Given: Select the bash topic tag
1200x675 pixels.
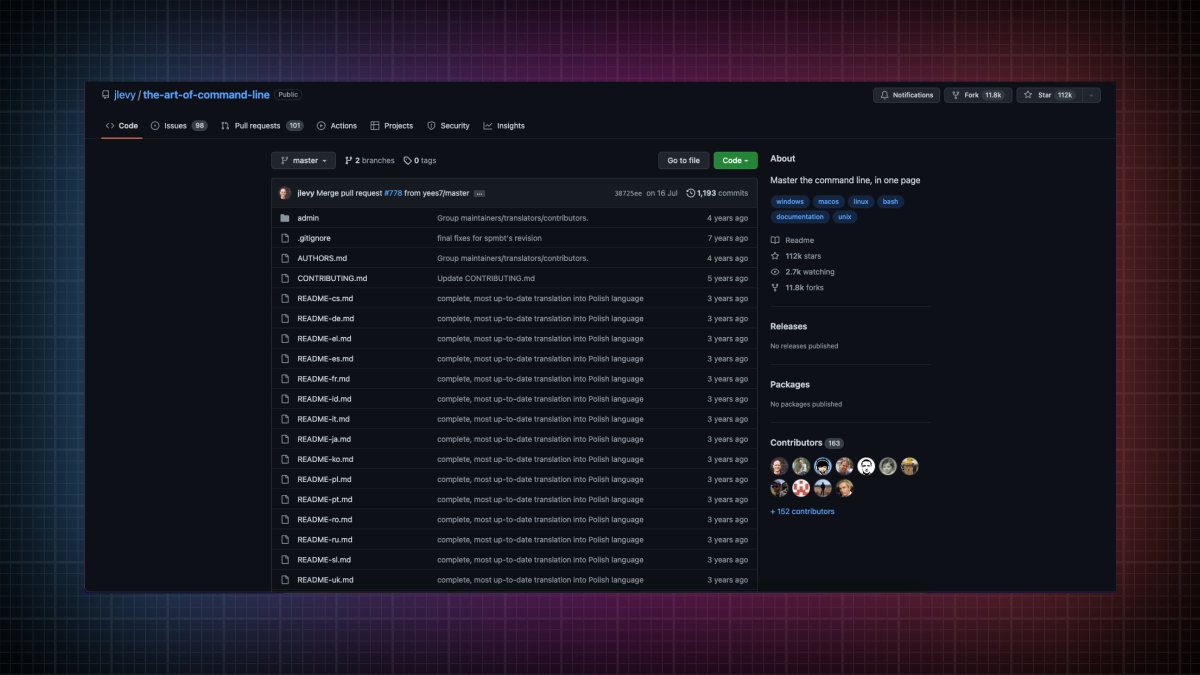Looking at the screenshot, I should tap(890, 202).
